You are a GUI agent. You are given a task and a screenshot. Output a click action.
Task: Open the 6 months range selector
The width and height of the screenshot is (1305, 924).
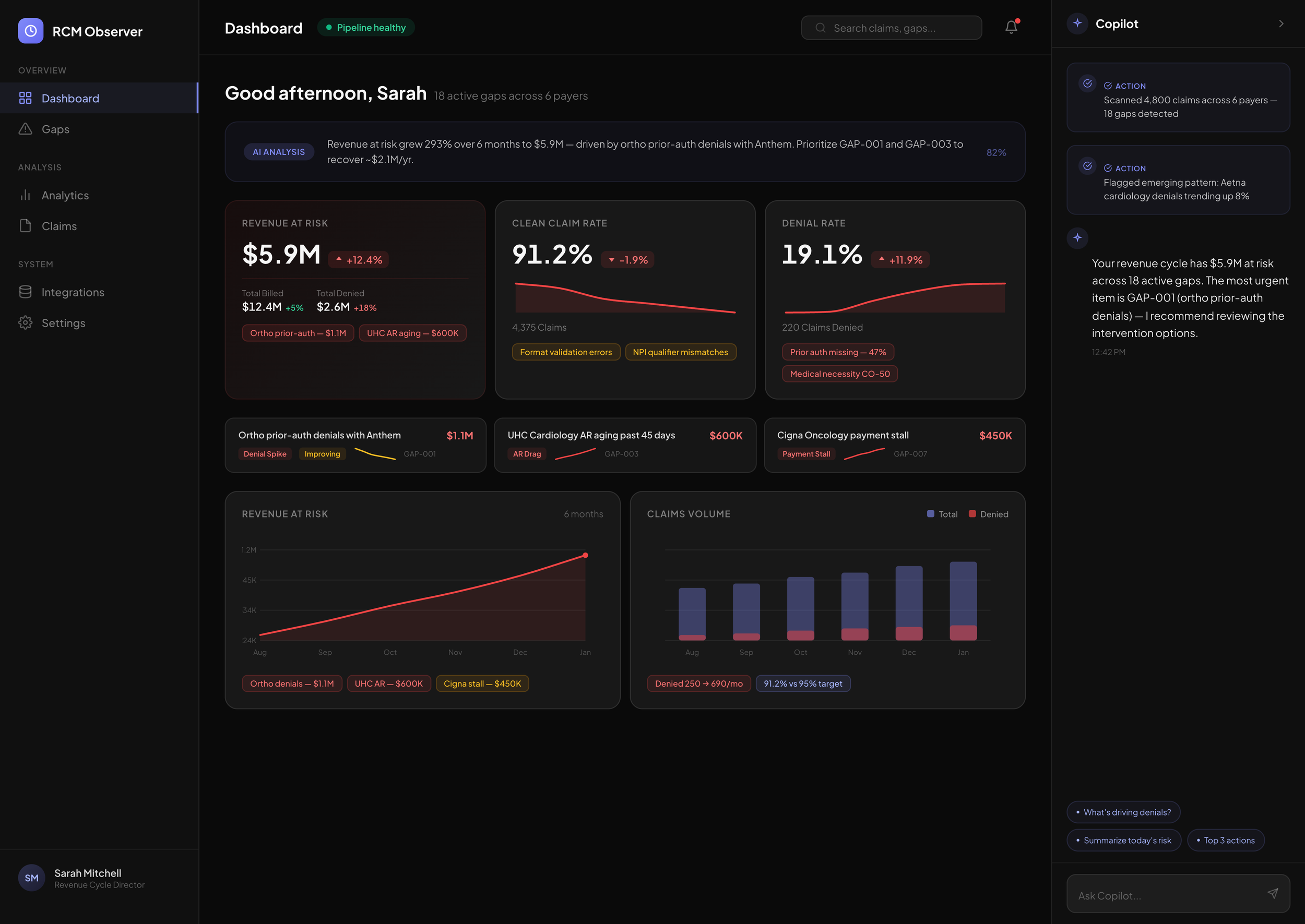(x=584, y=514)
